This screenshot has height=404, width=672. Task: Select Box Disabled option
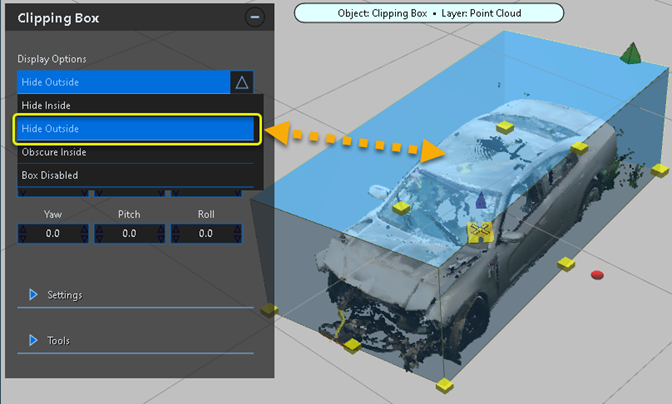click(x=135, y=175)
